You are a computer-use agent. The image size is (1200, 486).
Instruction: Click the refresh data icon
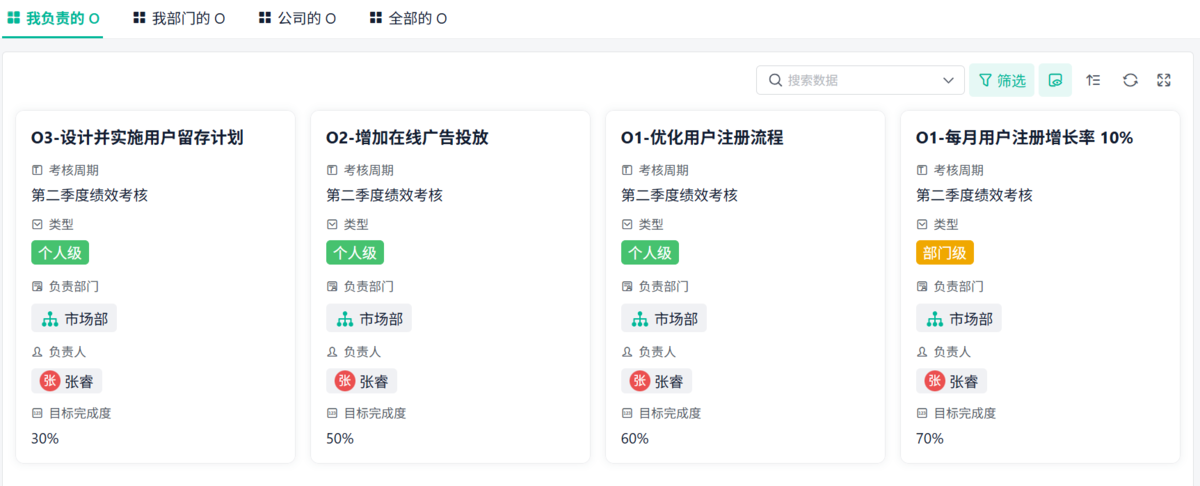click(x=1130, y=80)
